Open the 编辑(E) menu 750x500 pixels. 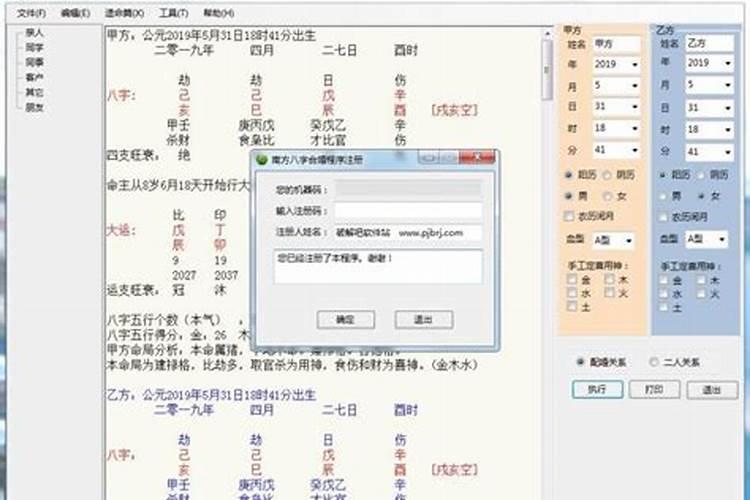tap(75, 13)
